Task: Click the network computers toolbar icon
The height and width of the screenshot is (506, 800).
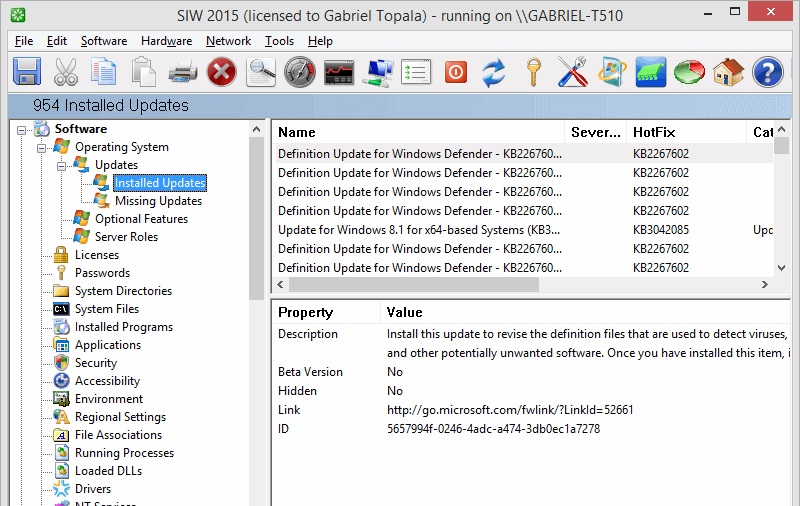Action: (378, 72)
